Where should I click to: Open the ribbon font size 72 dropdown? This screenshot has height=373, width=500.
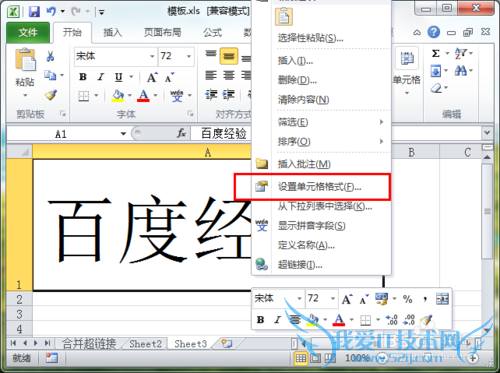[x=189, y=56]
